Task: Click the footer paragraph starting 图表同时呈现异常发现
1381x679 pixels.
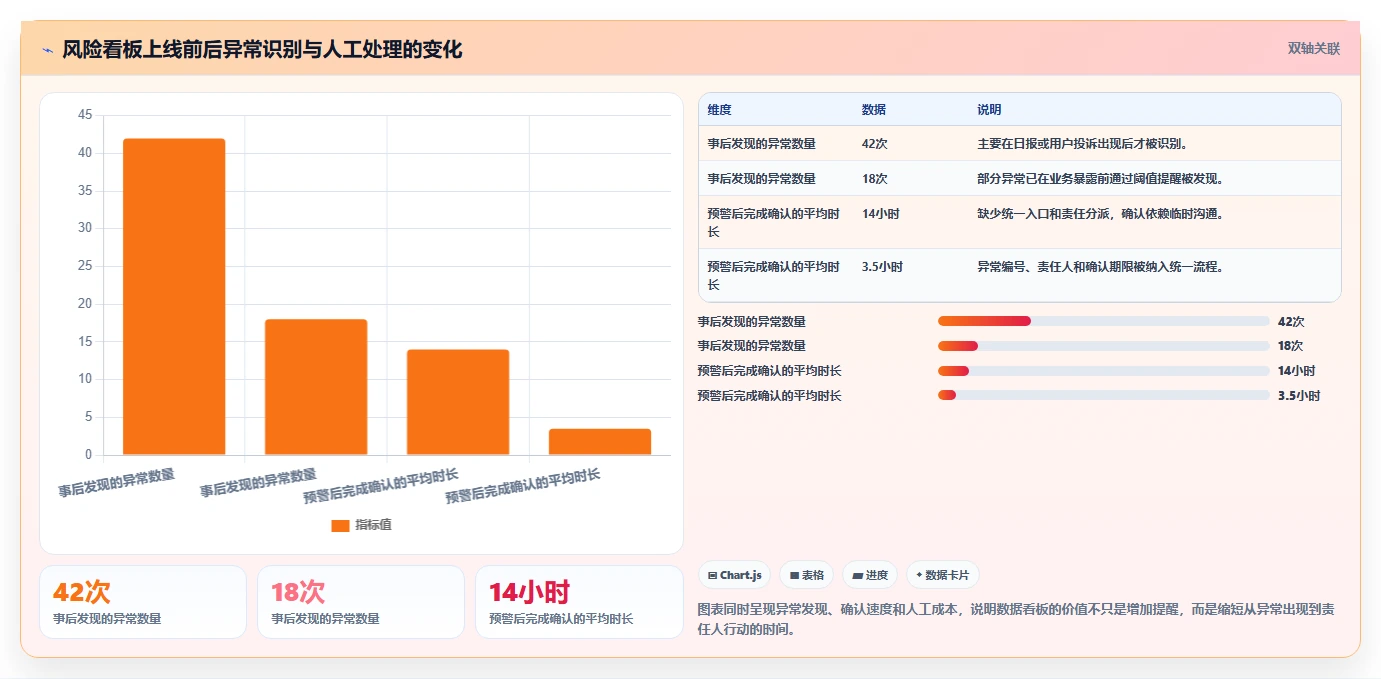Action: 1015,620
